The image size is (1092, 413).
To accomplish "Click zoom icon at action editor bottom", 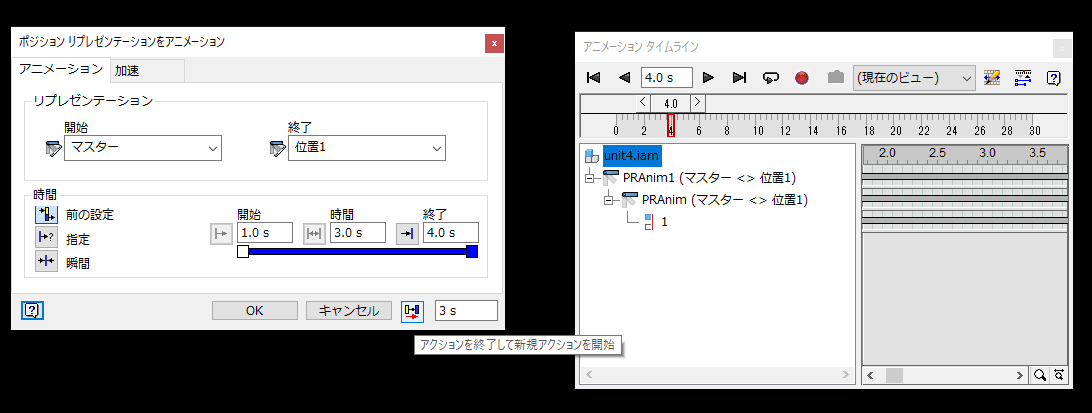I will [x=1039, y=375].
